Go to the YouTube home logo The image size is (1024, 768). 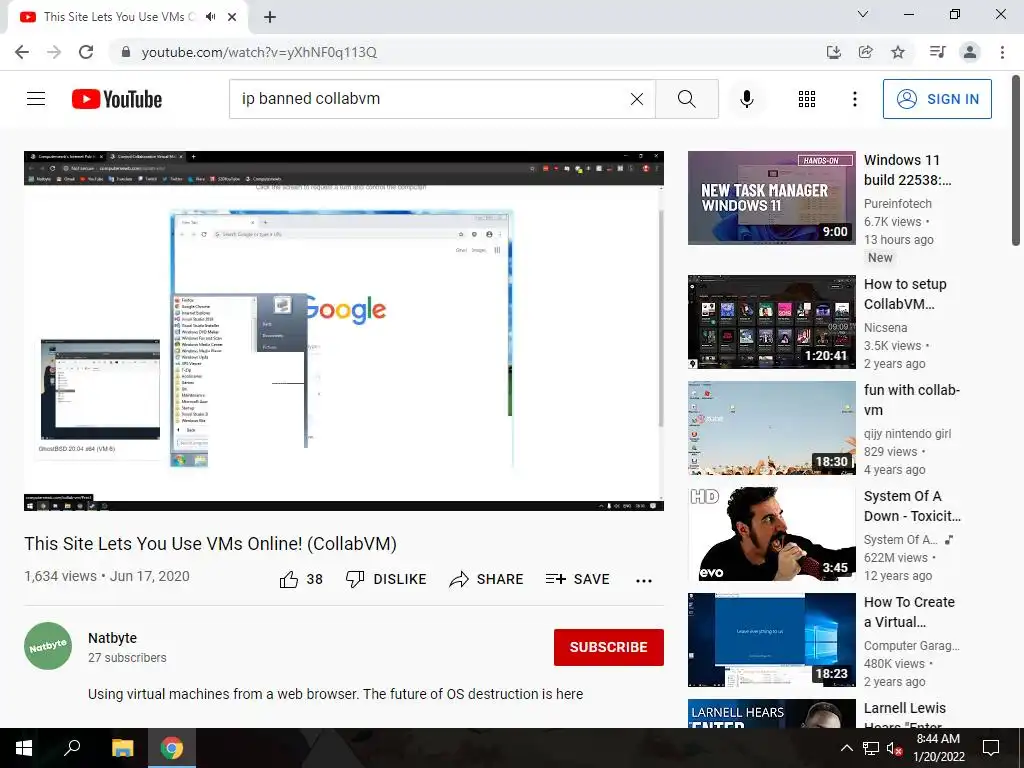[x=117, y=99]
